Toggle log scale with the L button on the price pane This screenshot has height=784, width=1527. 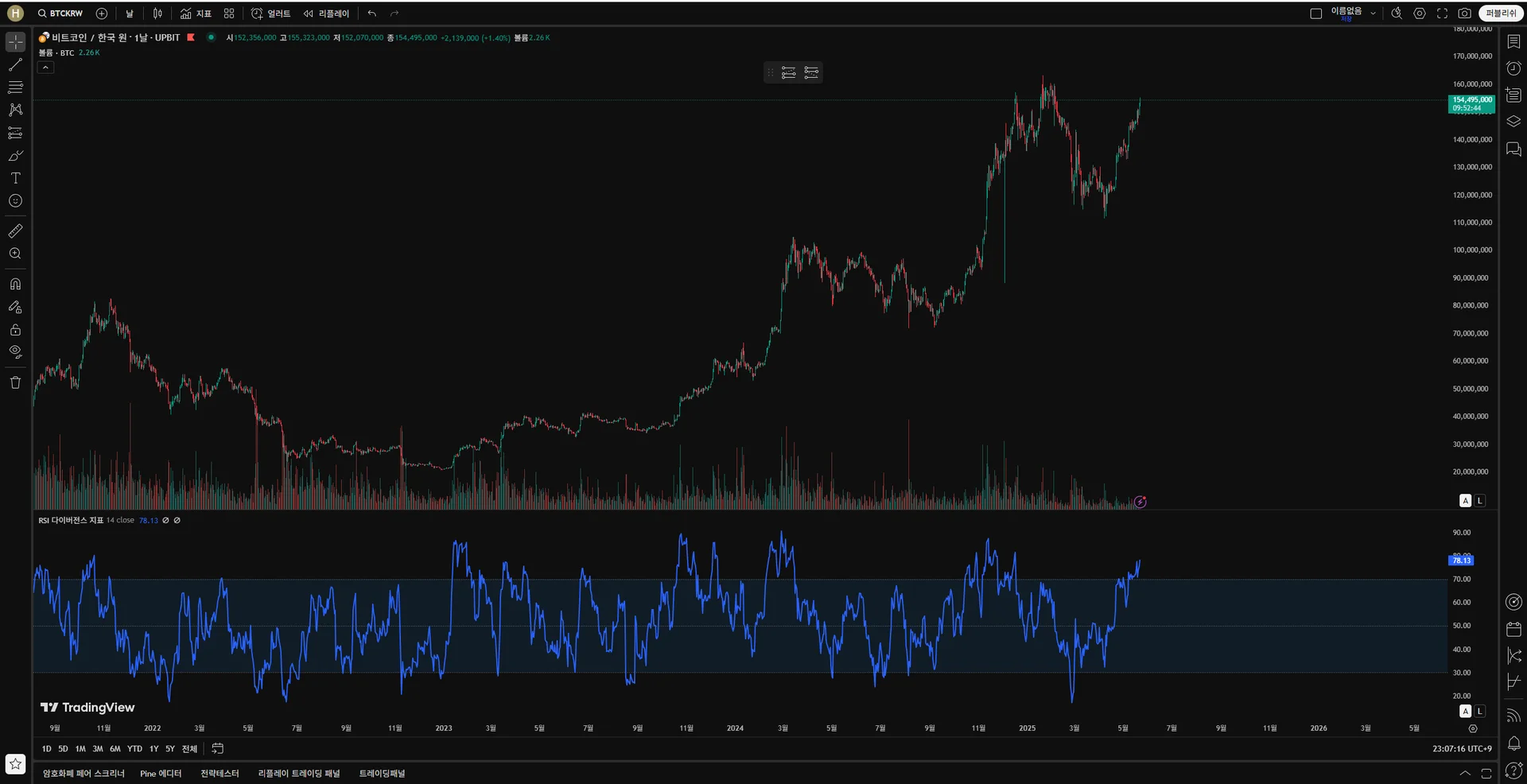point(1480,501)
